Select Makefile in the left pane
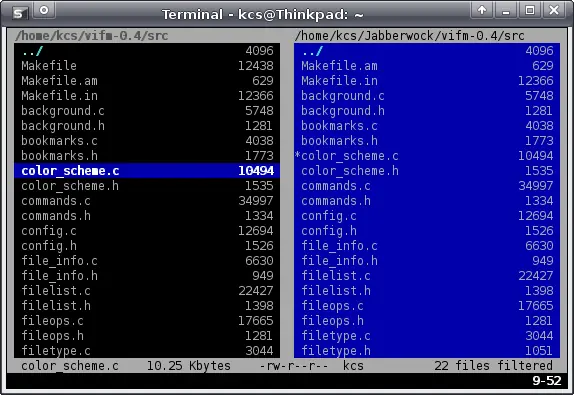This screenshot has width=574, height=395. (x=147, y=66)
